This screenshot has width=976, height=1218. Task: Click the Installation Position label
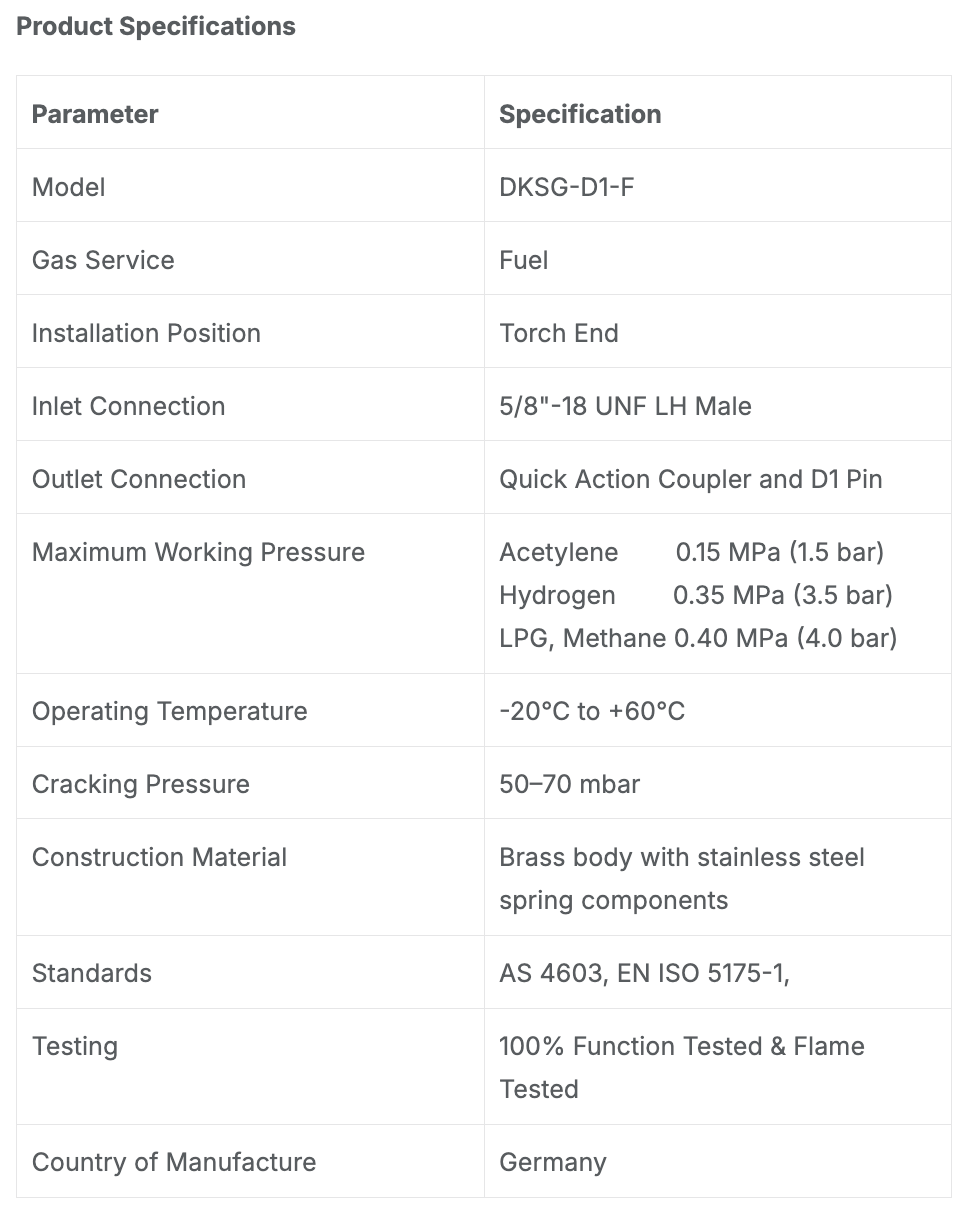pos(146,333)
